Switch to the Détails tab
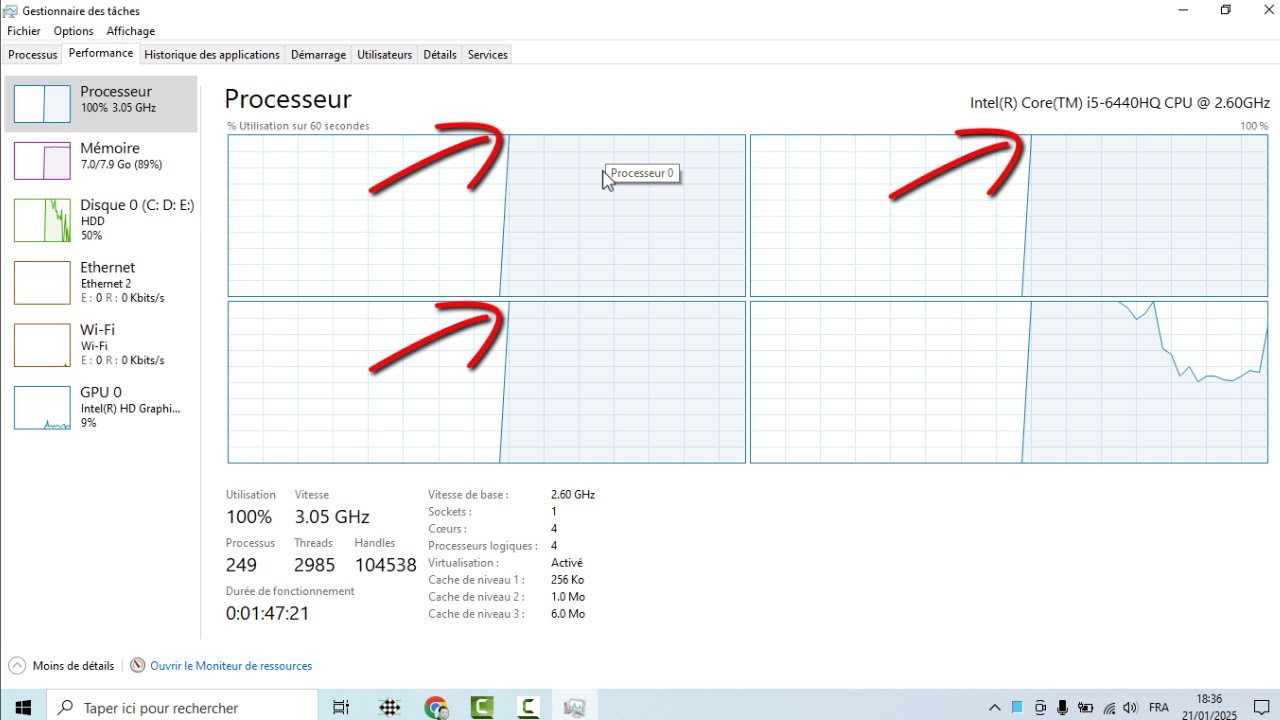Image resolution: width=1280 pixels, height=720 pixels. tap(440, 55)
